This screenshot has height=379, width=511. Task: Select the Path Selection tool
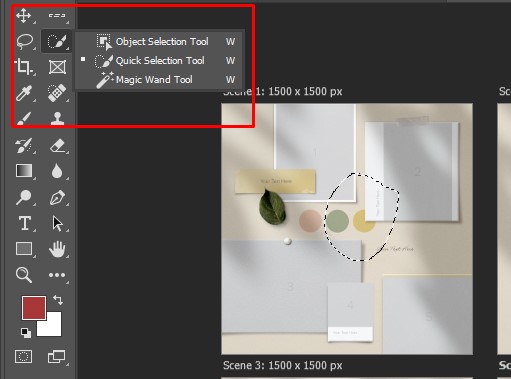(x=57, y=223)
